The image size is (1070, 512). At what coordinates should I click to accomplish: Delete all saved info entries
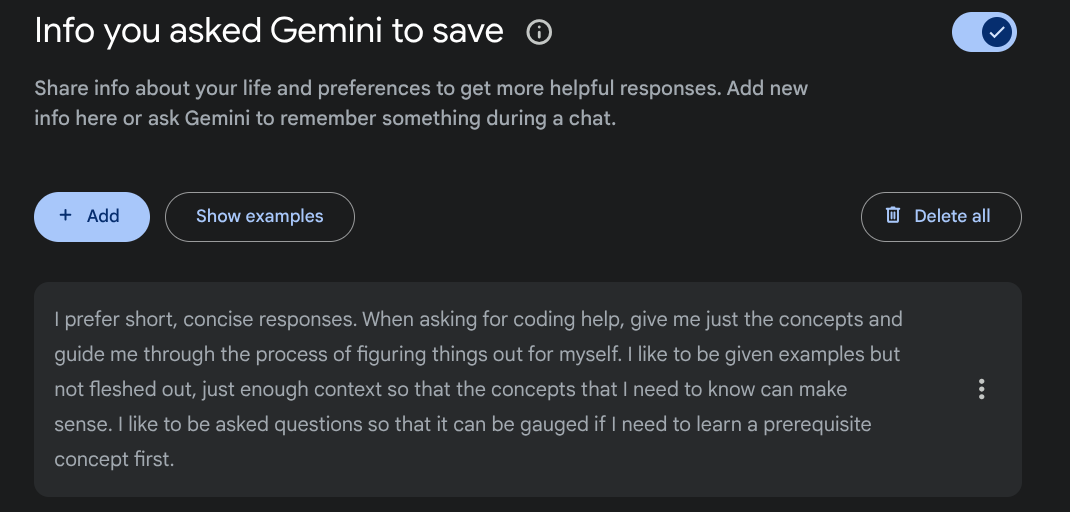(940, 217)
